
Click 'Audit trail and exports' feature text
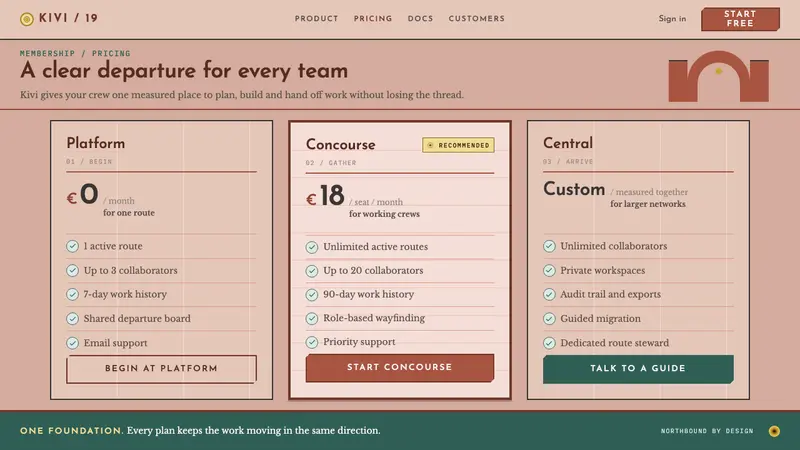[x=610, y=294]
